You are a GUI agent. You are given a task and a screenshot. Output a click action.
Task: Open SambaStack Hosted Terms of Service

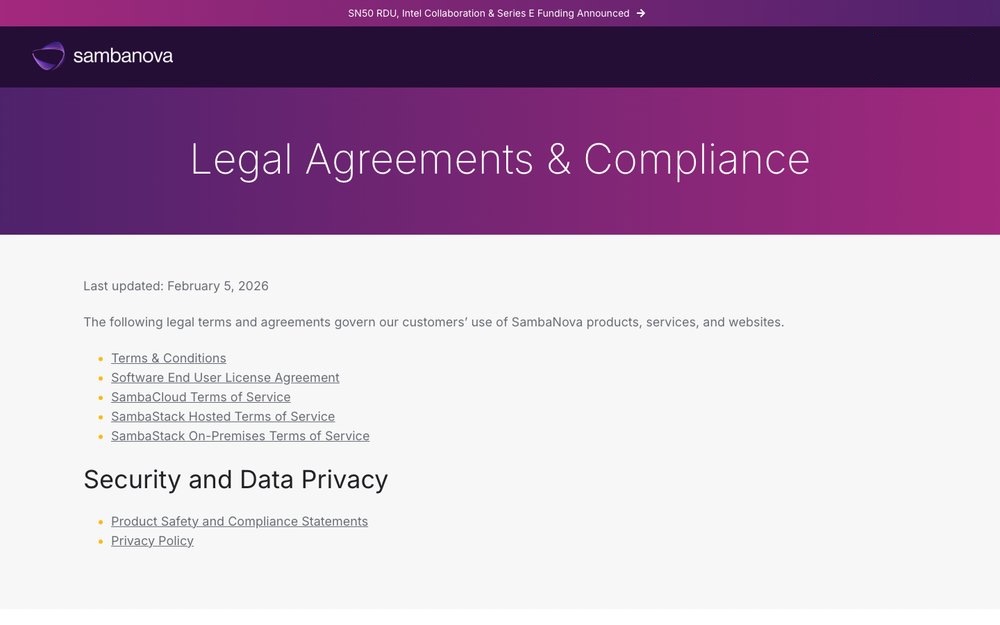pyautogui.click(x=222, y=416)
